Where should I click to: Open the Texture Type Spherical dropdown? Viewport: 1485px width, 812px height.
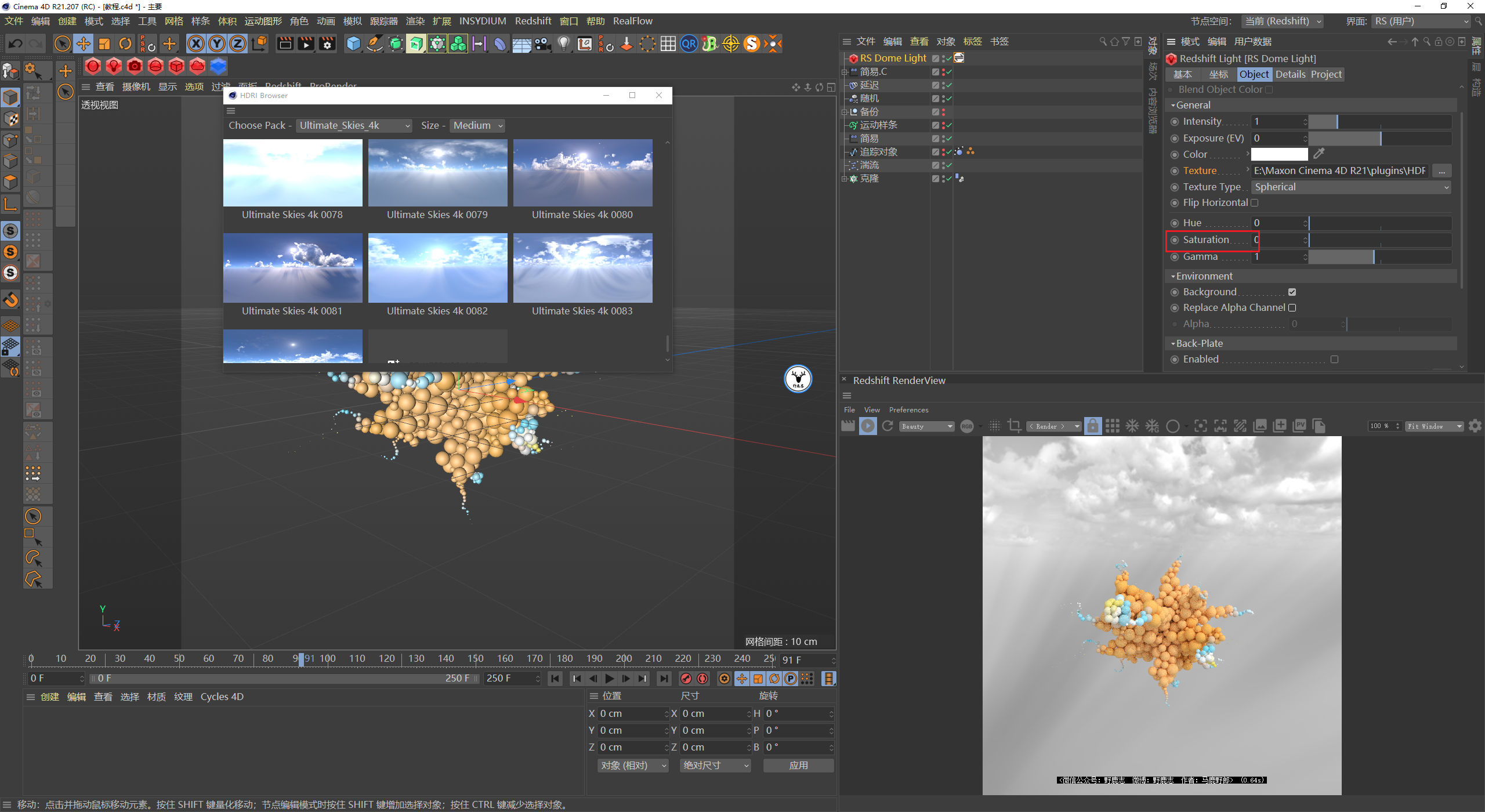pos(1351,187)
